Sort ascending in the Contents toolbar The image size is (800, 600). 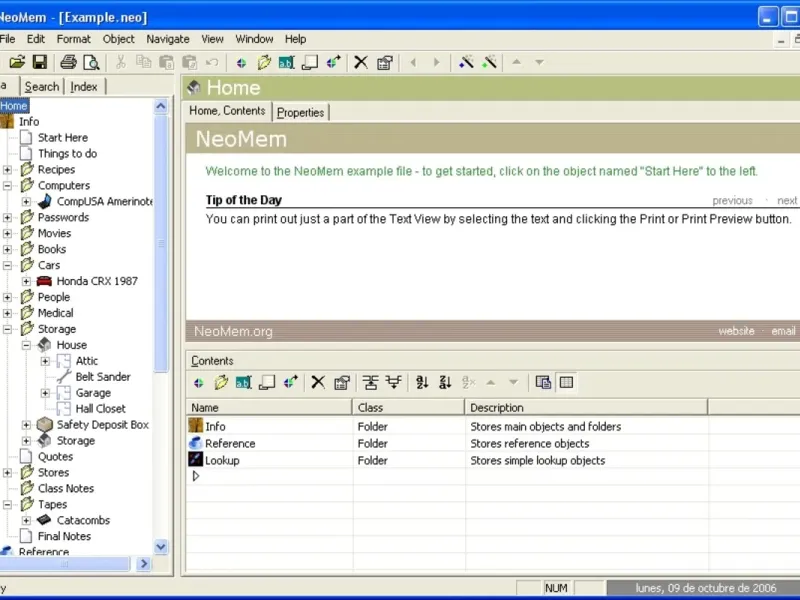click(422, 382)
